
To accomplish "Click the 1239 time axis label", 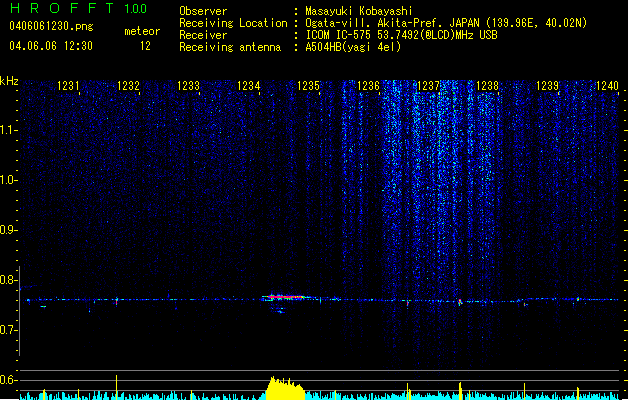I will pos(548,85).
